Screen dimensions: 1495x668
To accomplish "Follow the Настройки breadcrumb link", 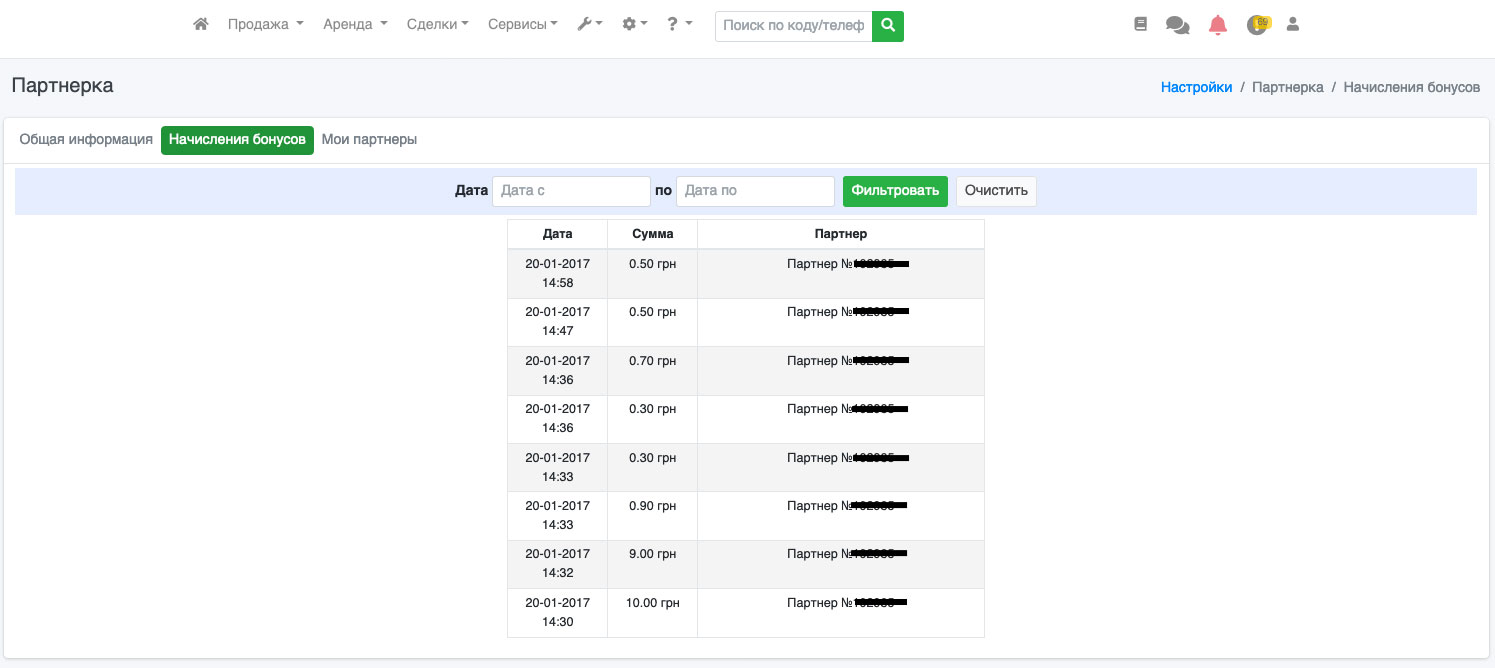I will click(1196, 87).
